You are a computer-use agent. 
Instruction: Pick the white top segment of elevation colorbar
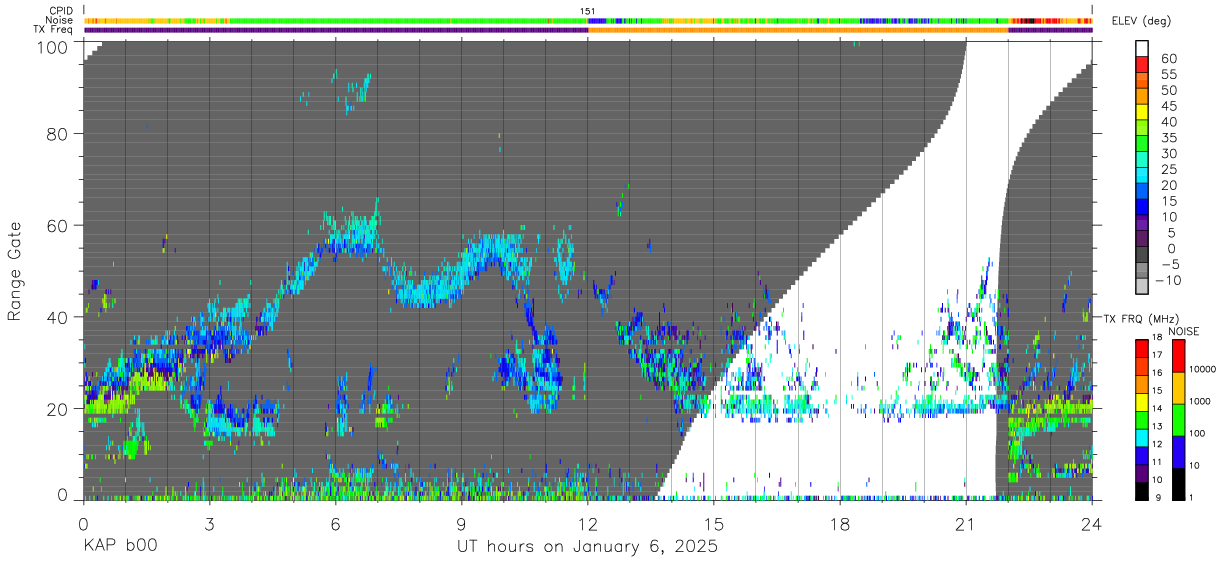(1142, 49)
